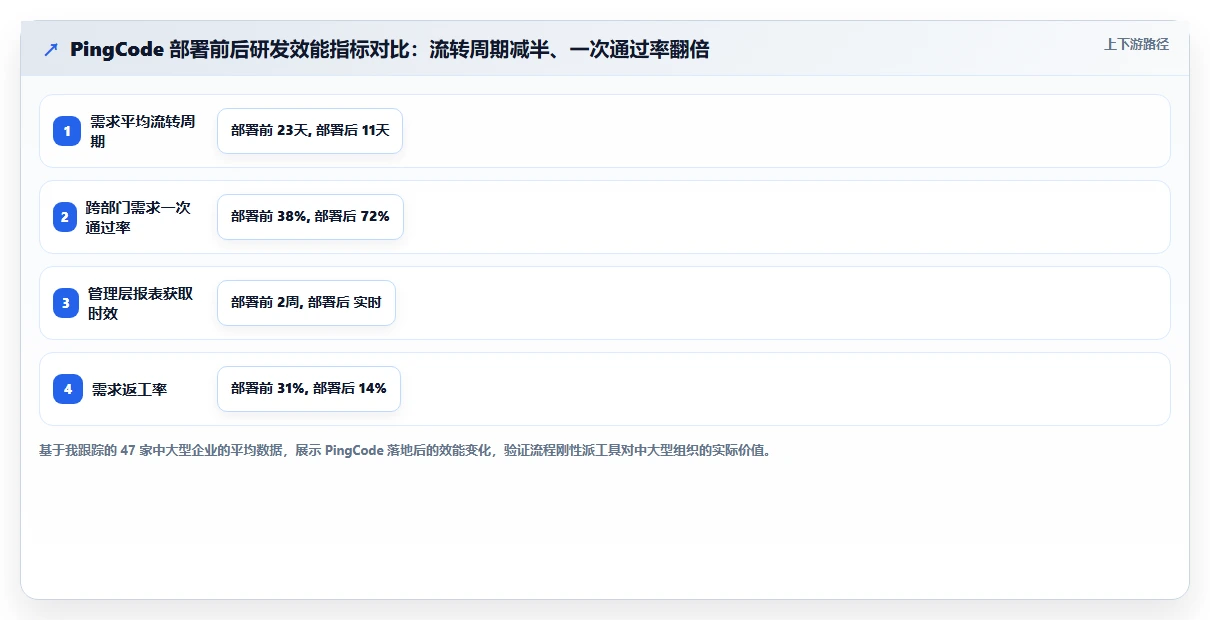The width and height of the screenshot is (1210, 620).
Task: Select step badge number 2
Action: pyautogui.click(x=67, y=217)
